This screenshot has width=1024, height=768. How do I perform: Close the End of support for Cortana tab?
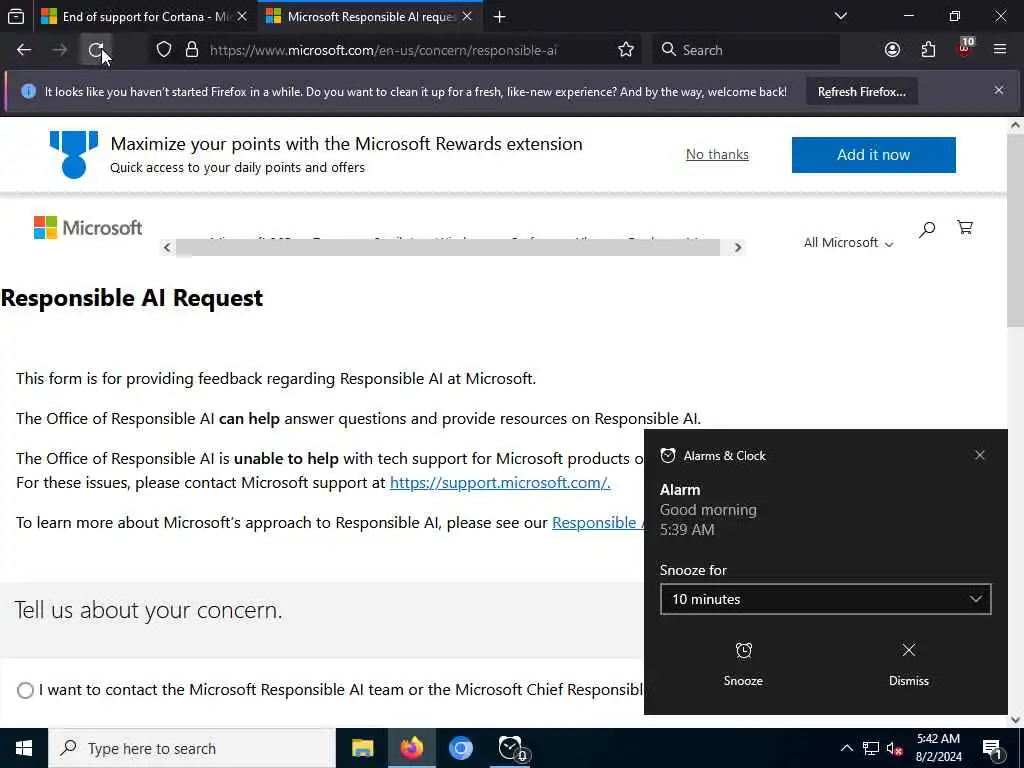click(x=242, y=16)
